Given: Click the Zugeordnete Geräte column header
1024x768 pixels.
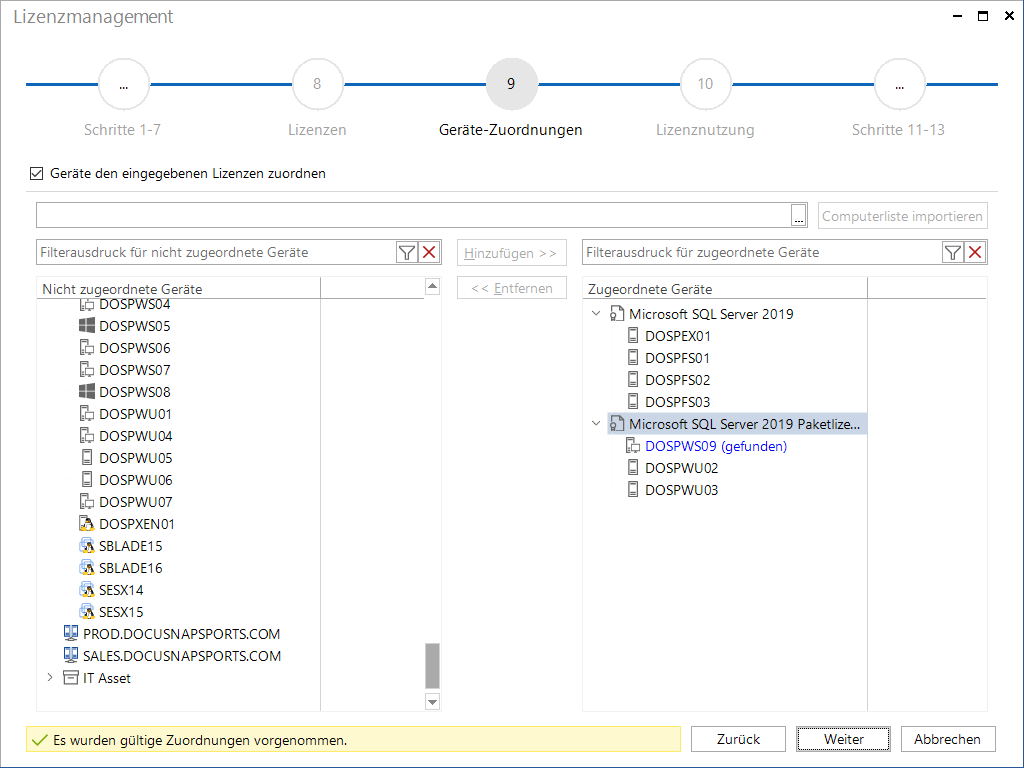Looking at the screenshot, I should click(725, 289).
